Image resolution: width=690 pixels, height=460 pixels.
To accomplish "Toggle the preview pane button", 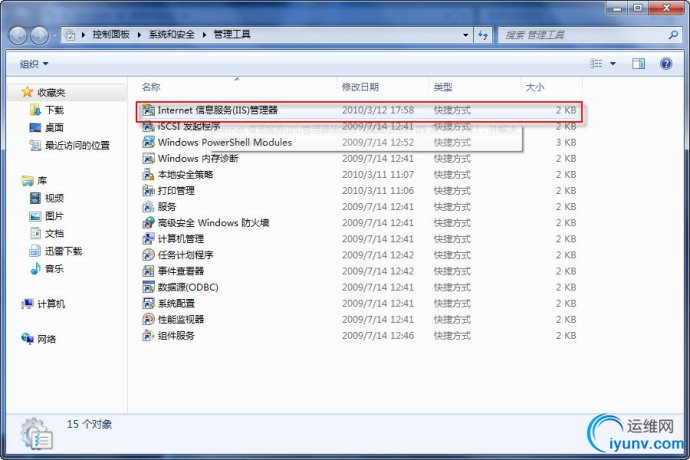I will point(639,64).
